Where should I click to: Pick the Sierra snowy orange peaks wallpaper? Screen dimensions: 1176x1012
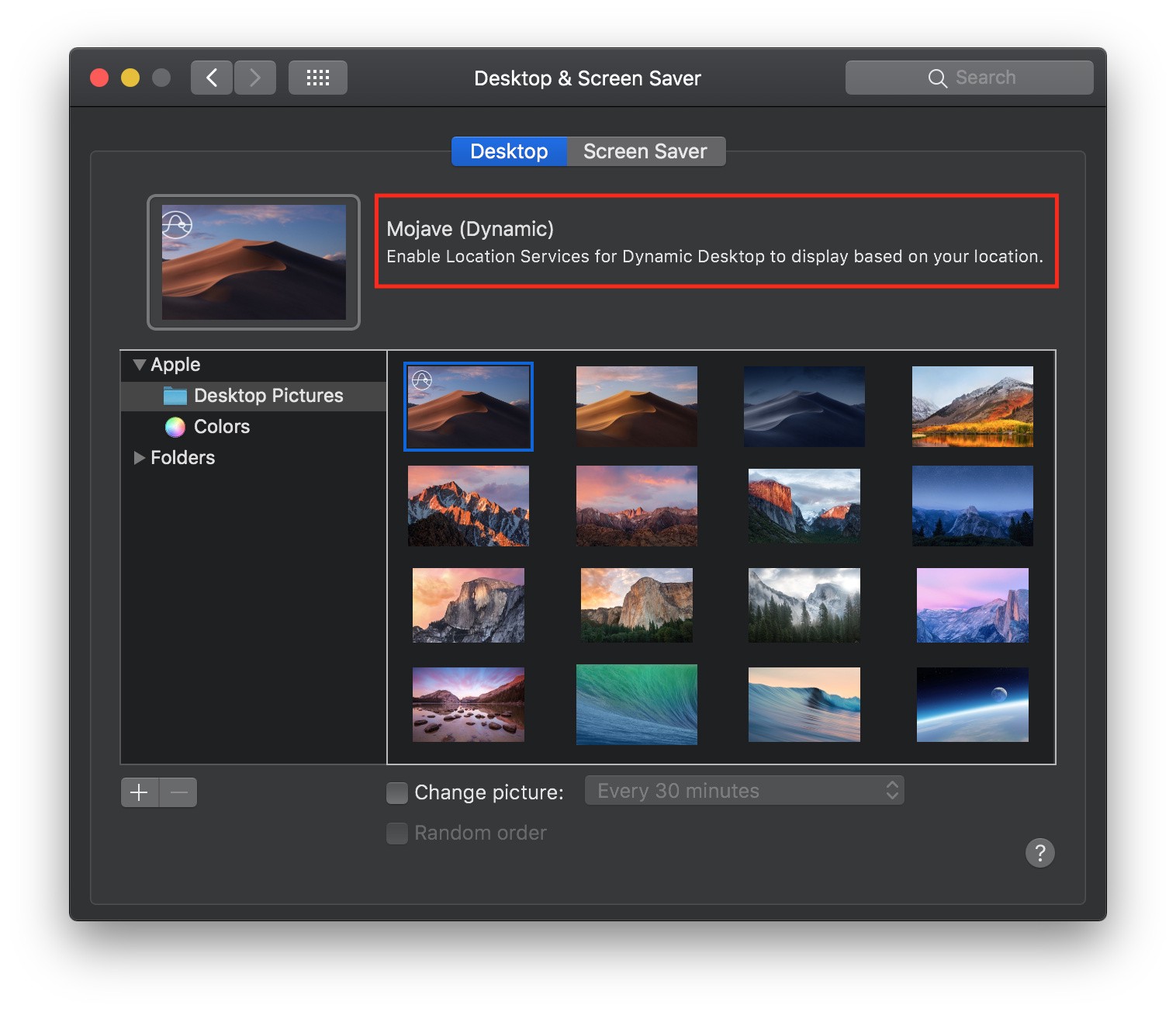coord(469,506)
